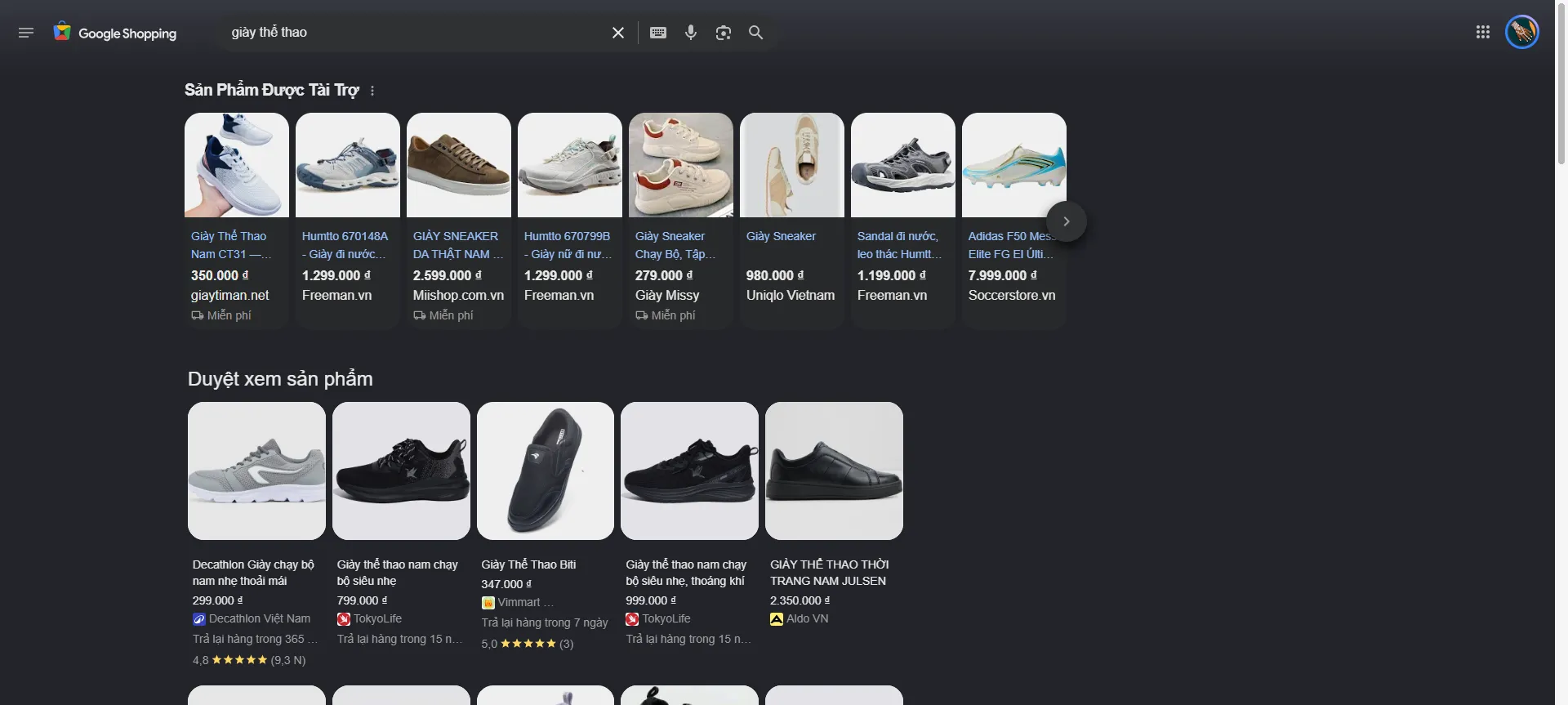Screen dimensions: 1568x705
Task: Open the Google account avatar
Action: 1522,33
